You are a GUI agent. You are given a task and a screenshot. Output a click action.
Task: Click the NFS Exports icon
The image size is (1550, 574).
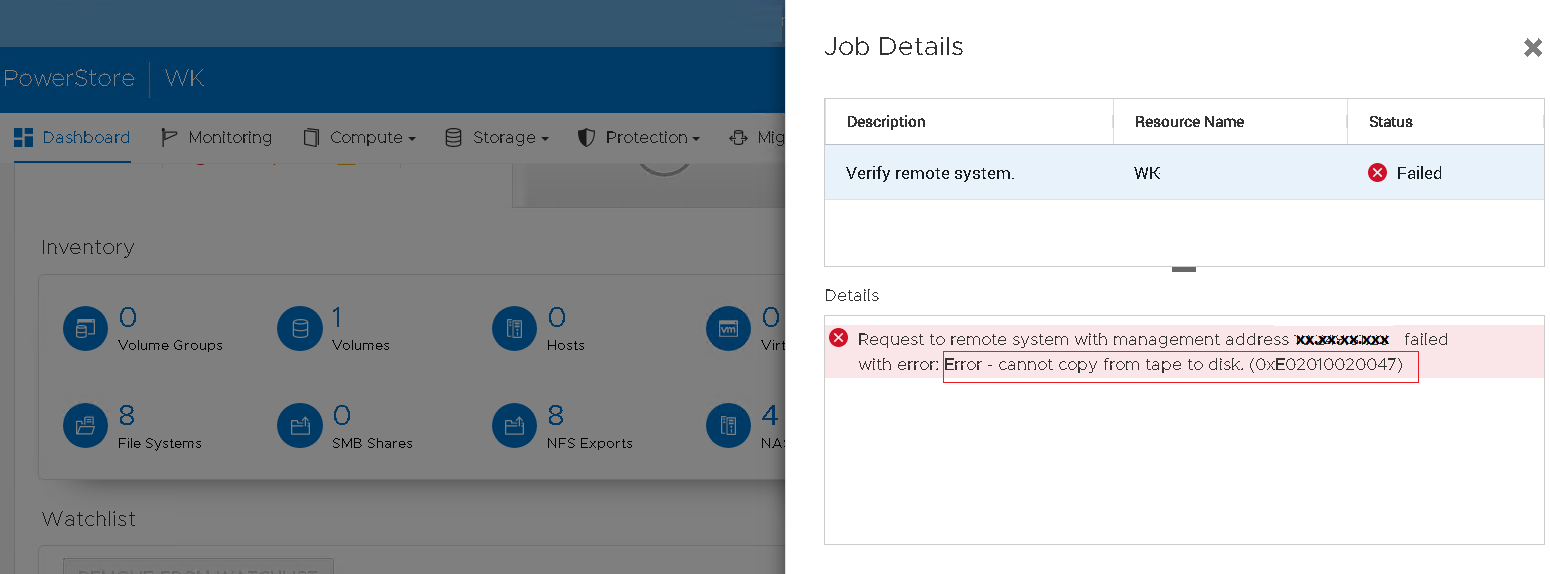[x=514, y=426]
